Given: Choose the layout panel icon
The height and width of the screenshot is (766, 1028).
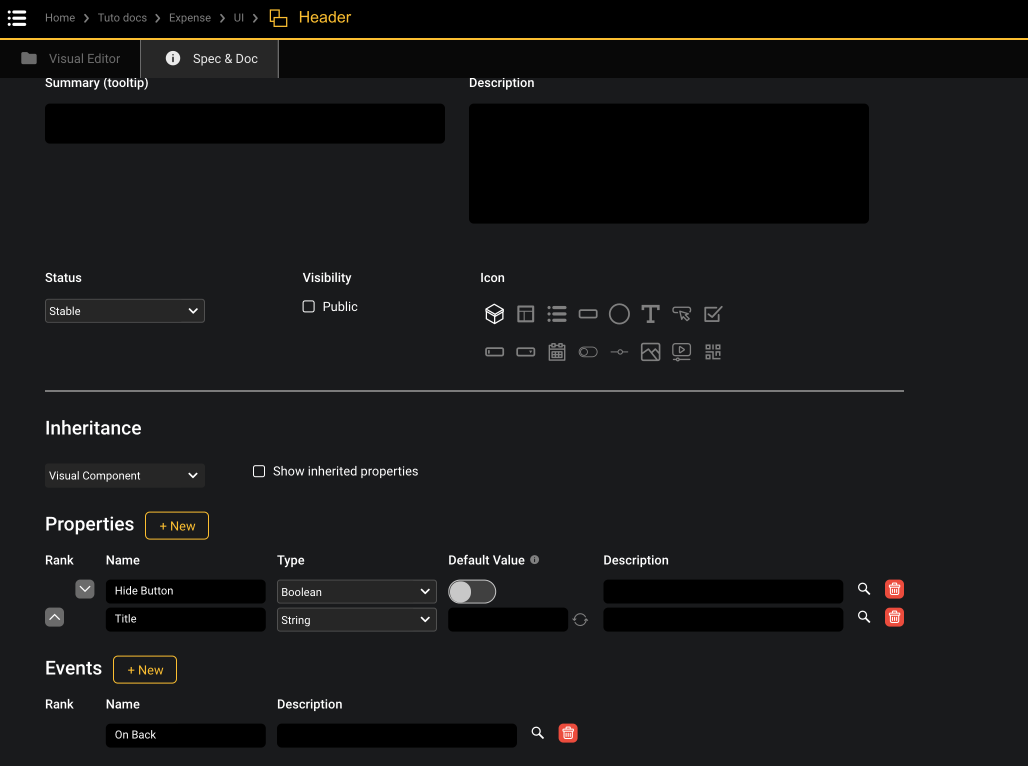Looking at the screenshot, I should coord(525,313).
